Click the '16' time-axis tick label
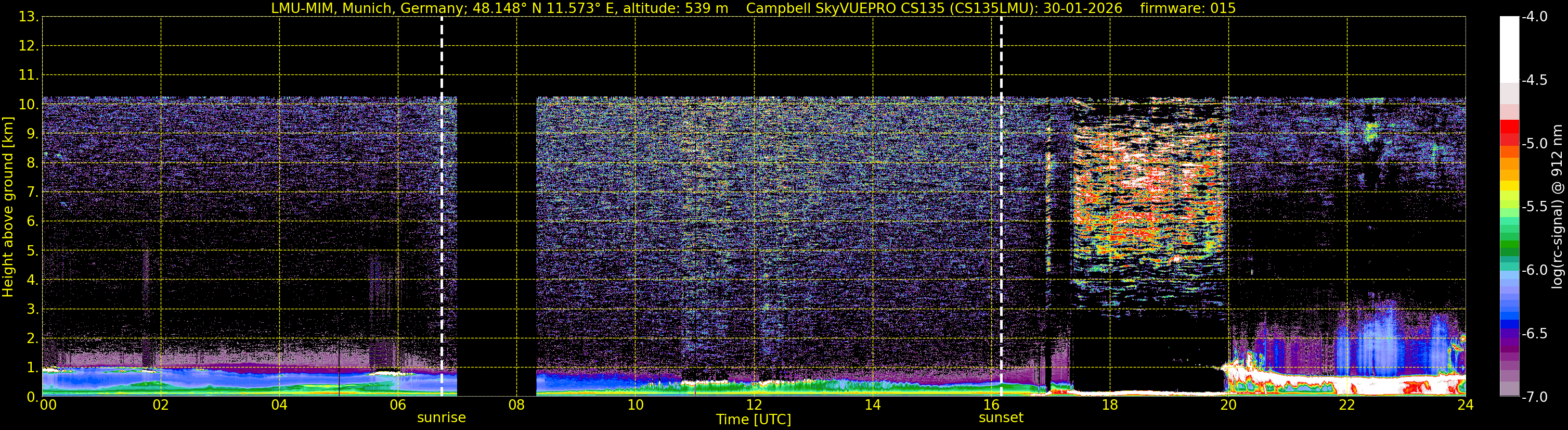The height and width of the screenshot is (430, 1568). coord(992,405)
